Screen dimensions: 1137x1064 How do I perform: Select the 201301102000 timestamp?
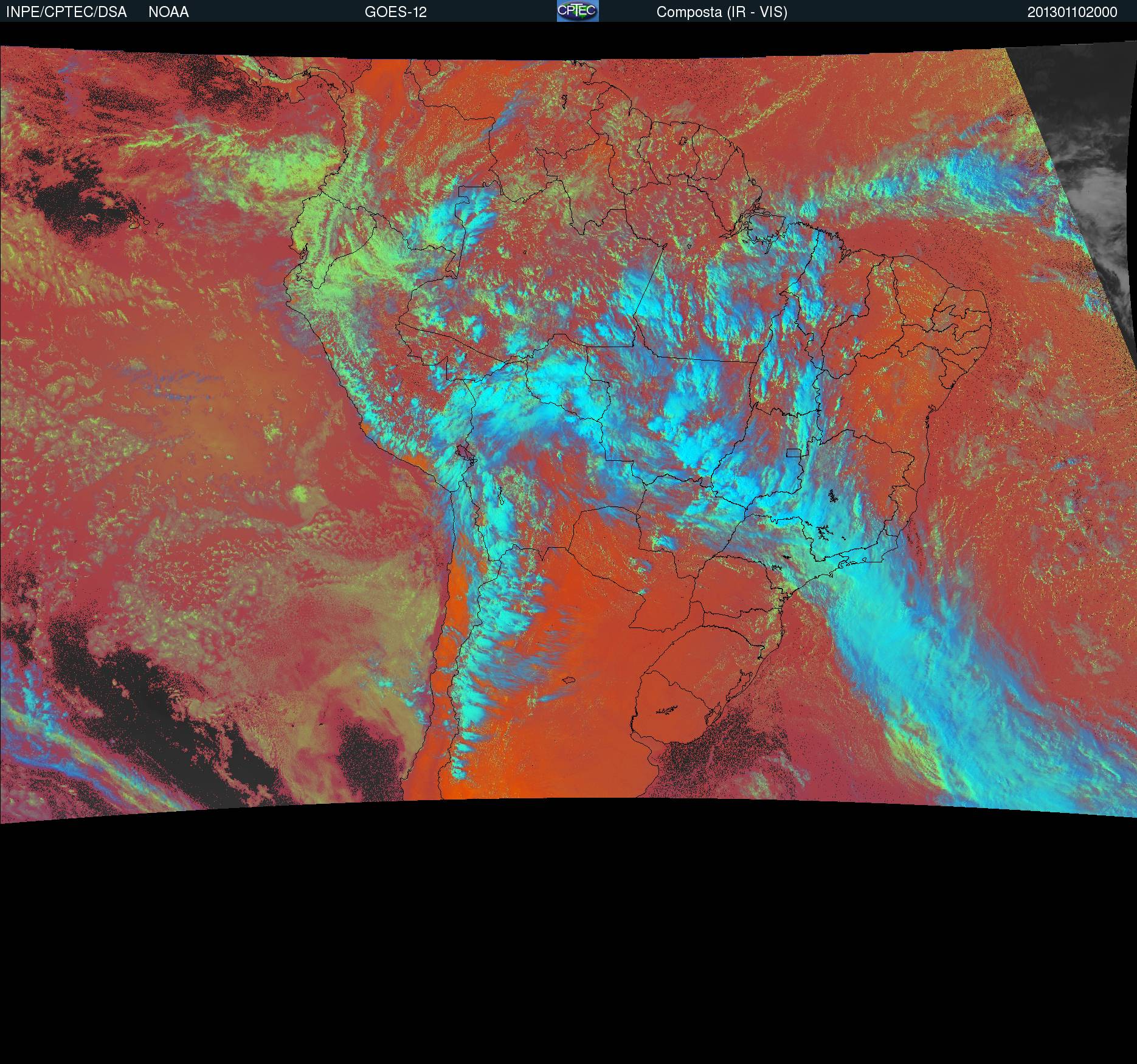[x=1073, y=12]
